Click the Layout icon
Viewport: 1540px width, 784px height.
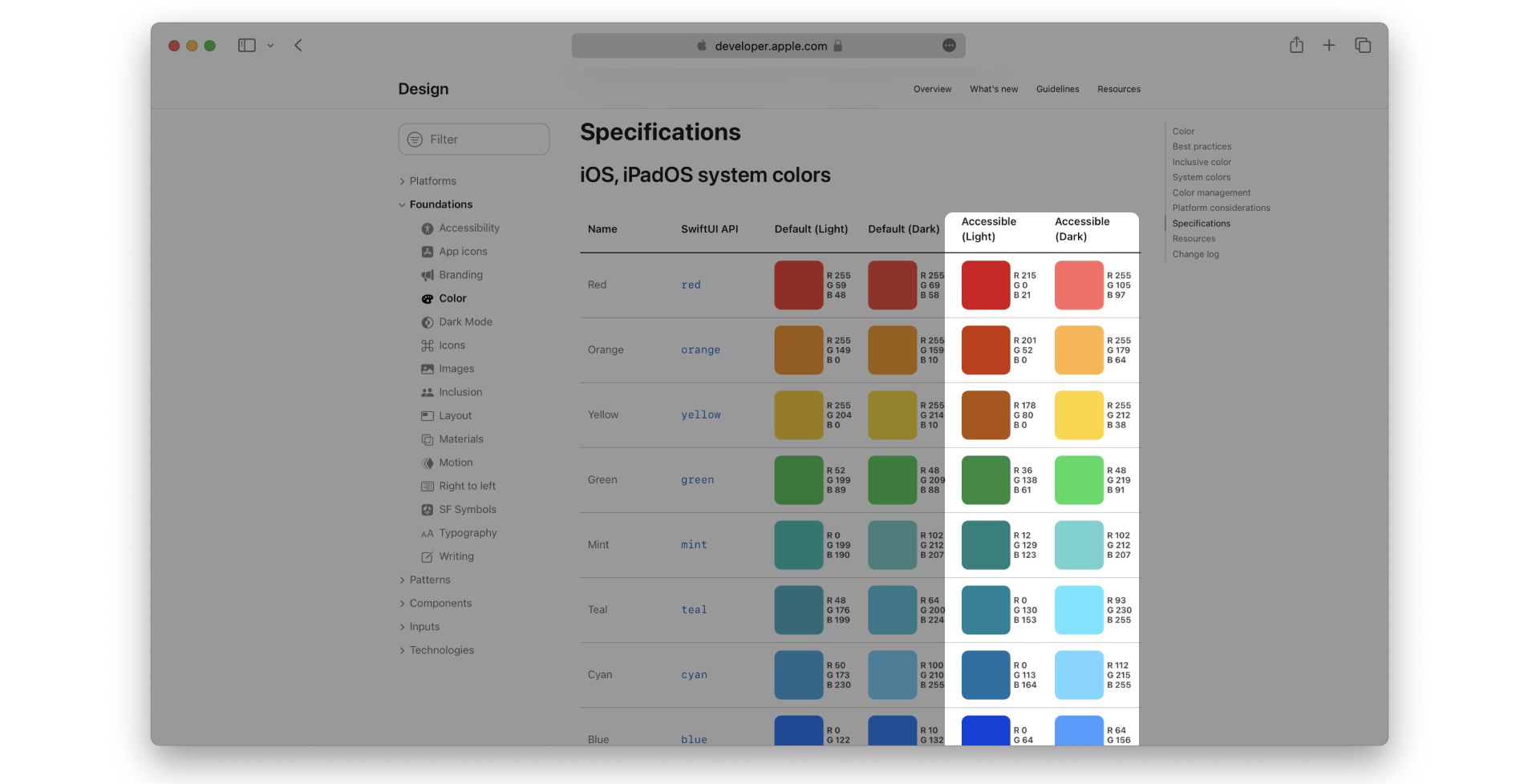(x=428, y=416)
